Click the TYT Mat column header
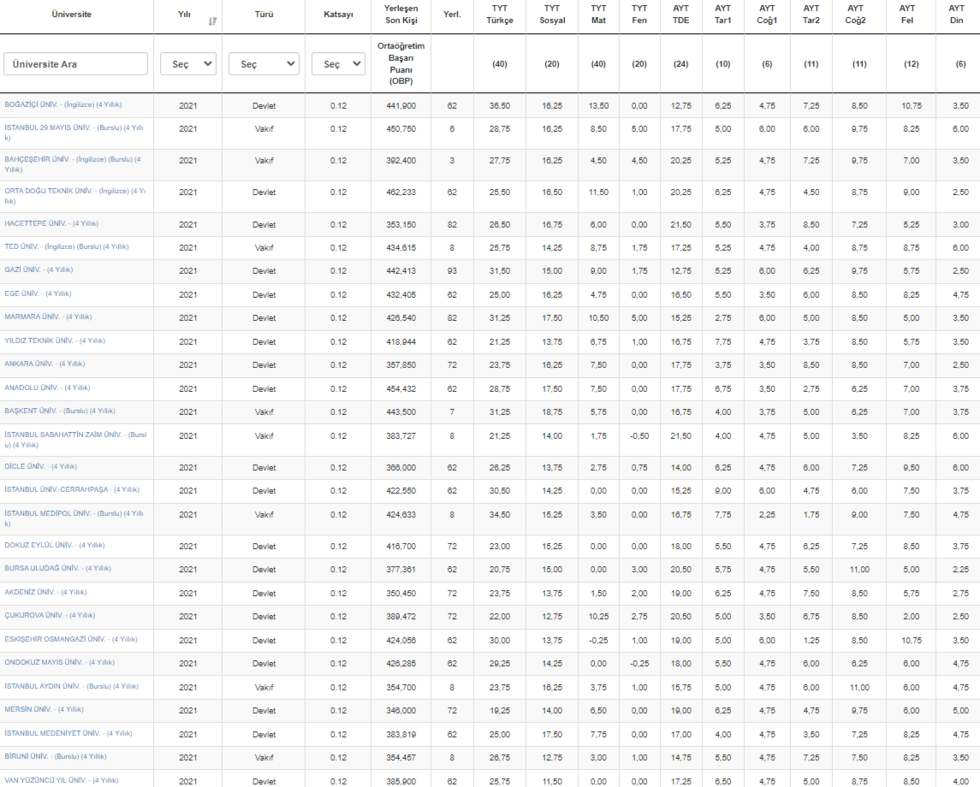Screen dimensions: 980x787 point(598,14)
